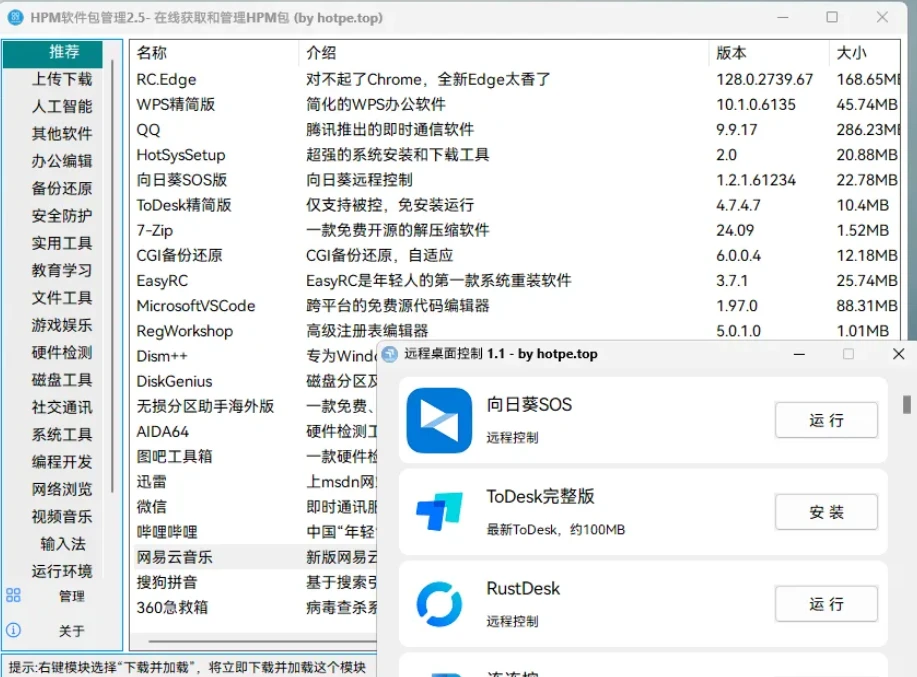Image resolution: width=917 pixels, height=677 pixels.
Task: Click 安装 for ToDesk完整版
Action: [826, 512]
